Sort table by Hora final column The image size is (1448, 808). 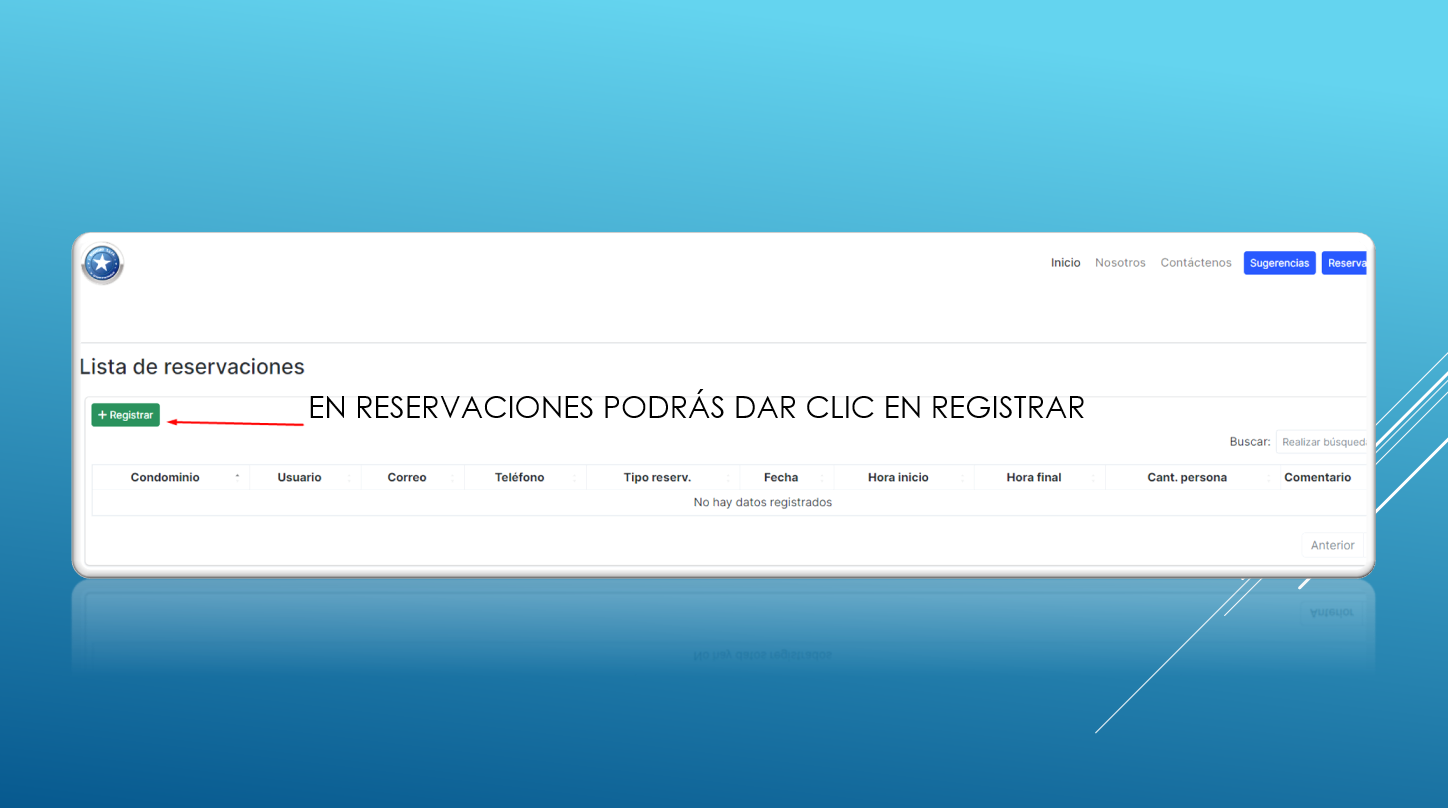[x=1034, y=478]
